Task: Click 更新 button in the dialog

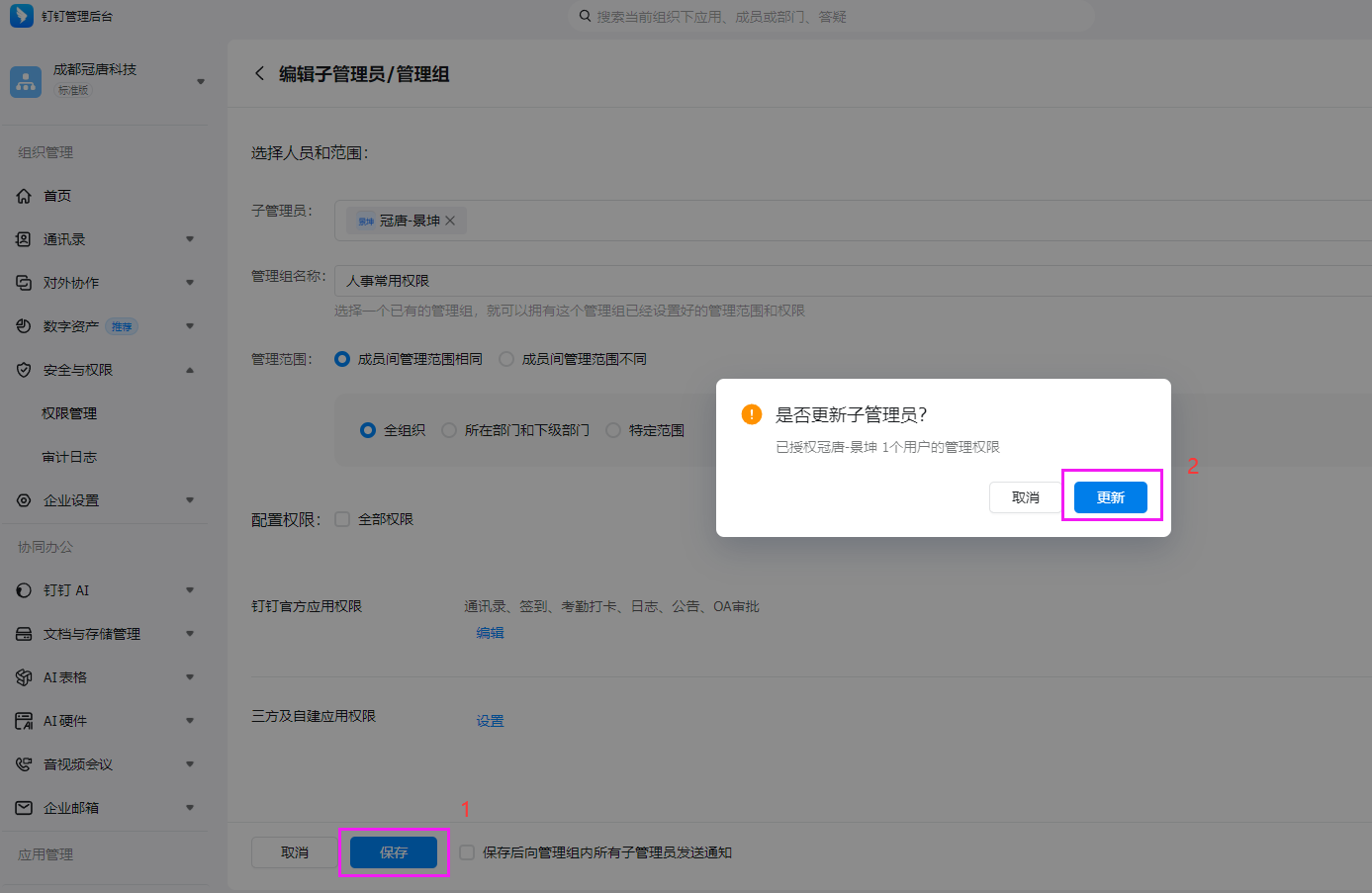Action: coord(1111,497)
